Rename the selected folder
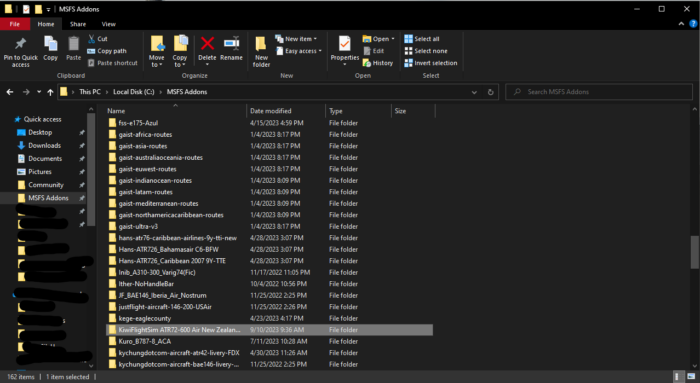This screenshot has height=383, width=700. pyautogui.click(x=231, y=48)
